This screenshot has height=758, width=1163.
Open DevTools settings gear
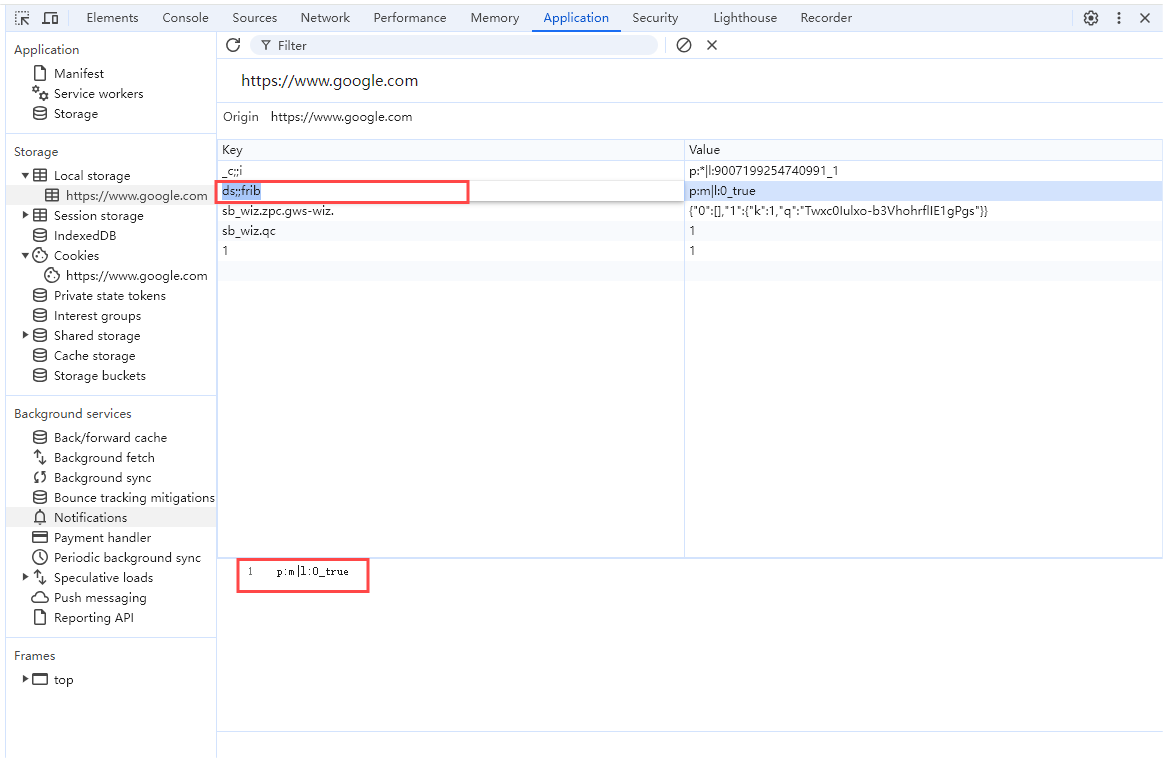(x=1090, y=18)
